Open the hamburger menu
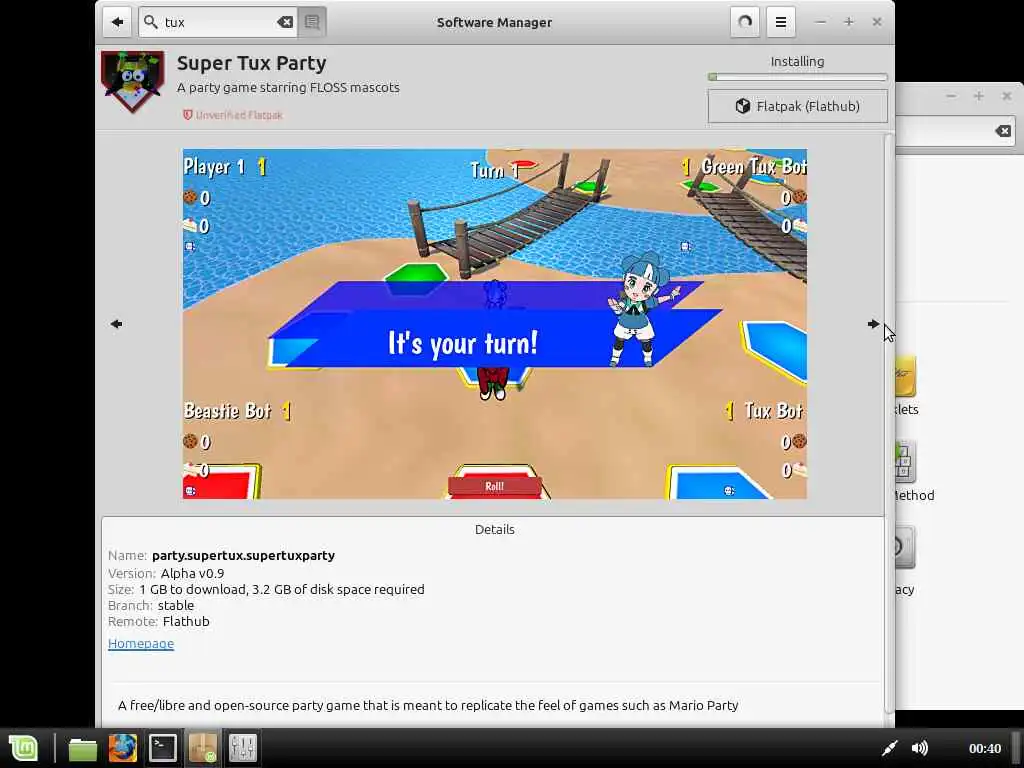The image size is (1024, 768). coord(780,22)
